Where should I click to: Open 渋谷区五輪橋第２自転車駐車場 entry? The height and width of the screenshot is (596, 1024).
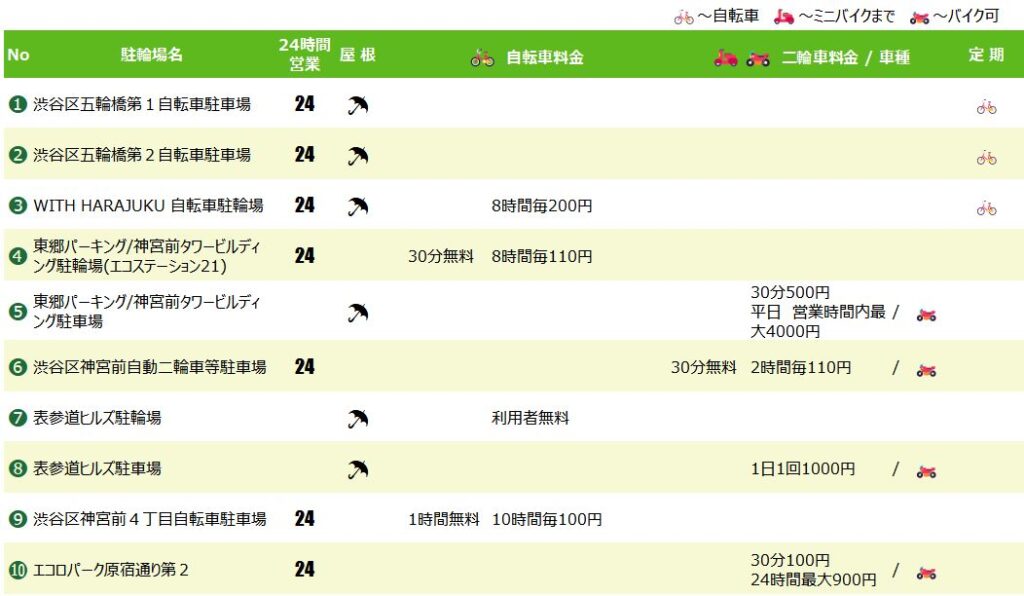tap(141, 155)
